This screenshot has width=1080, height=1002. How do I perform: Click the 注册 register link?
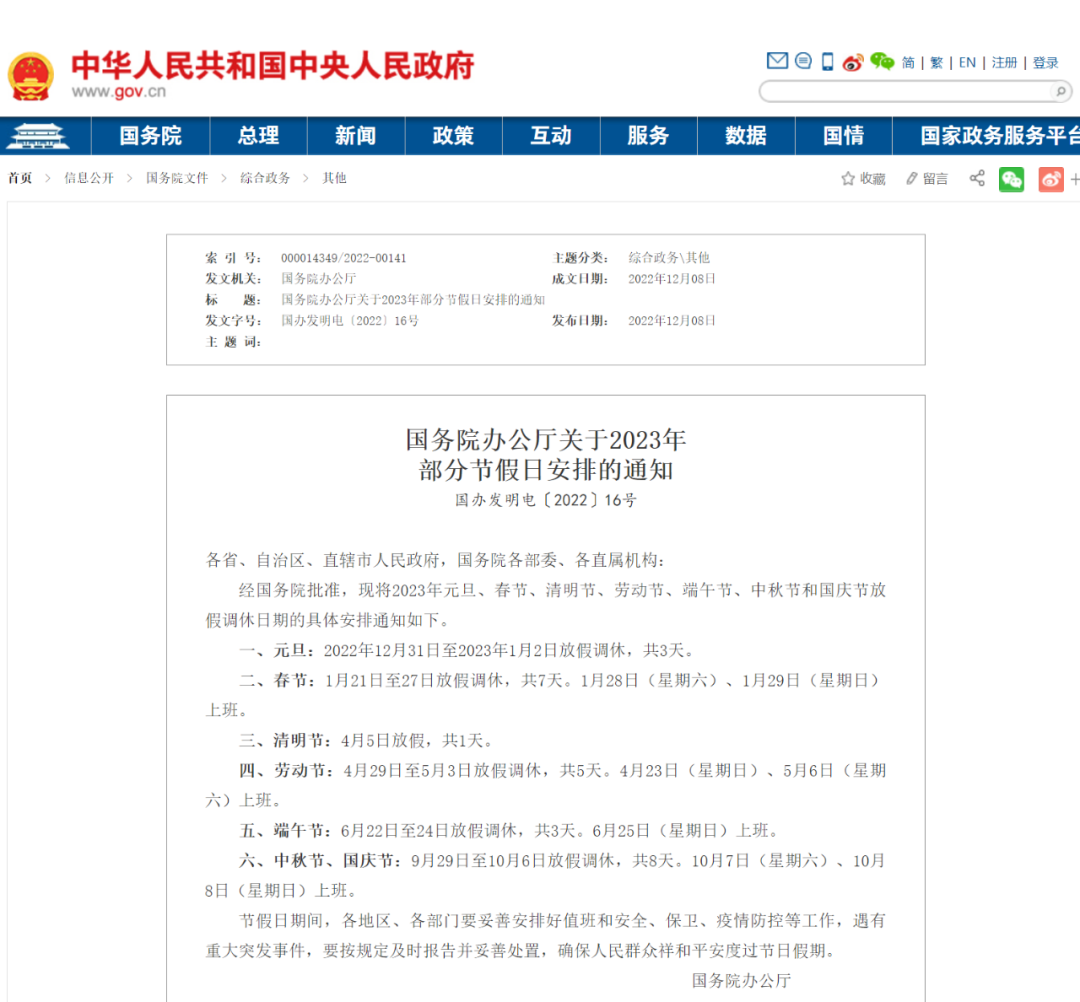(x=1004, y=63)
